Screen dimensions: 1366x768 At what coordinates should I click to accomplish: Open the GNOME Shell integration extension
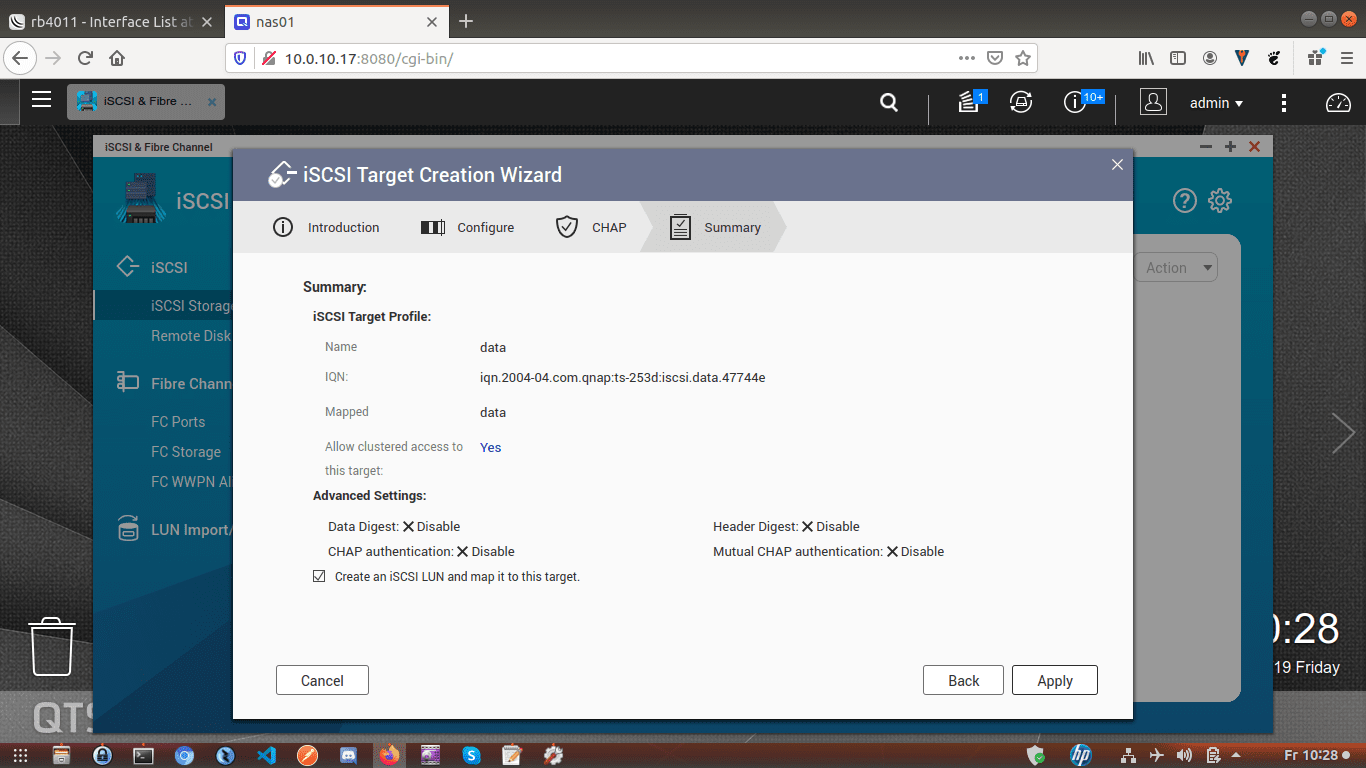[1274, 58]
